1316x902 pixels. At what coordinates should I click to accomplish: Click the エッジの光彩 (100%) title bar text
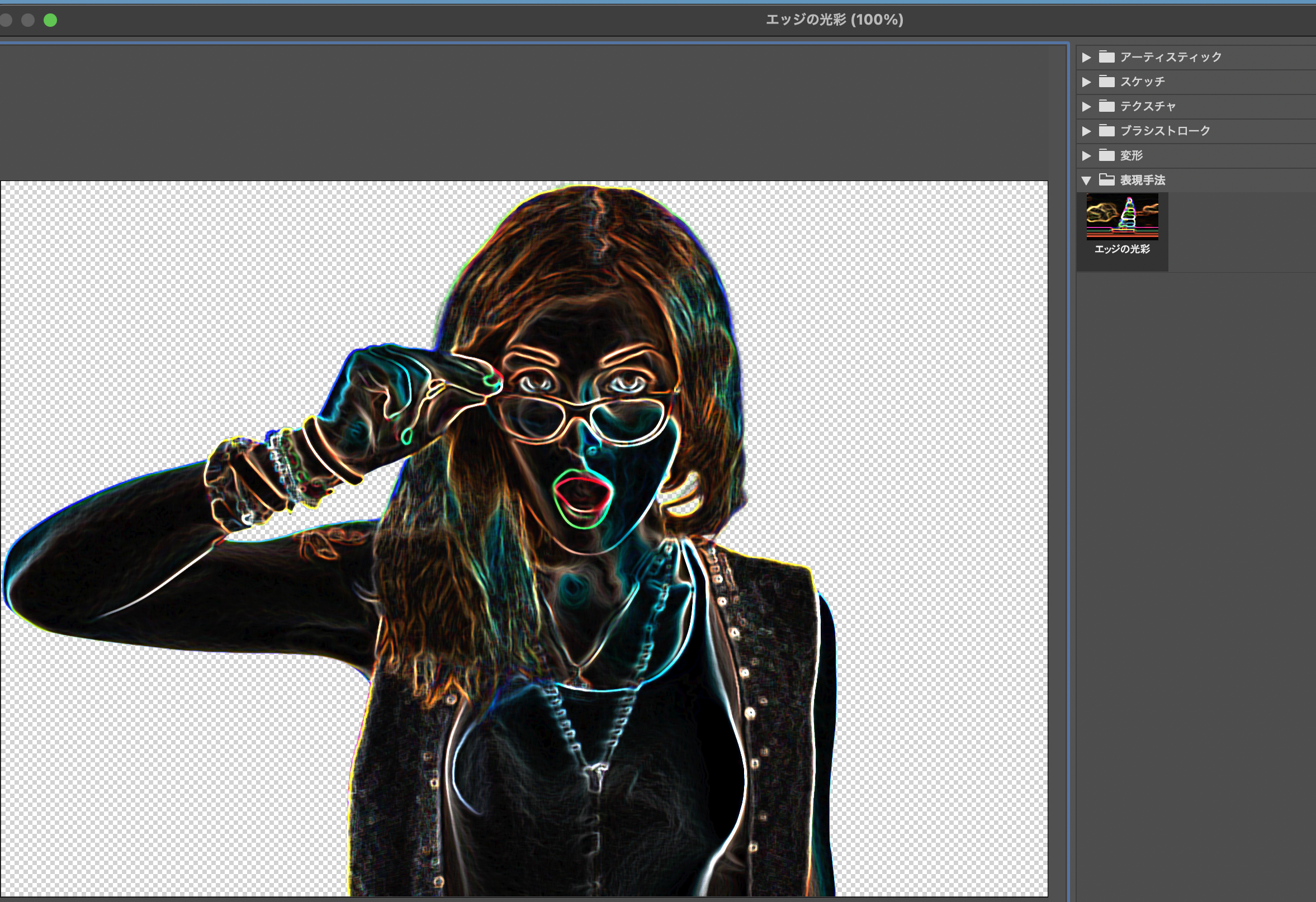tap(834, 20)
